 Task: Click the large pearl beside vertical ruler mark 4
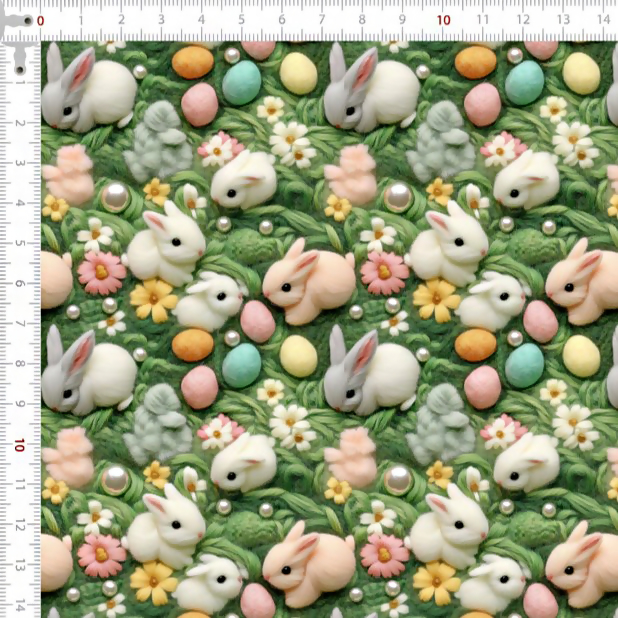click(116, 196)
